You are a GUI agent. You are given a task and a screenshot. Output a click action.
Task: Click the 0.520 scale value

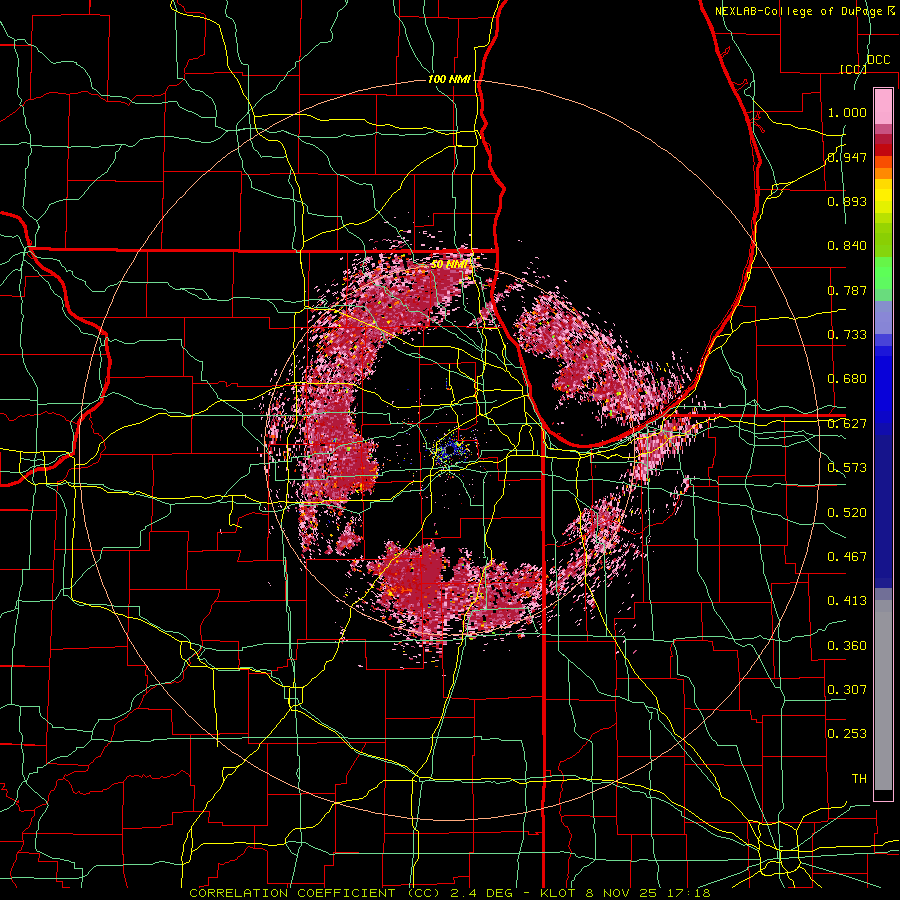(847, 512)
